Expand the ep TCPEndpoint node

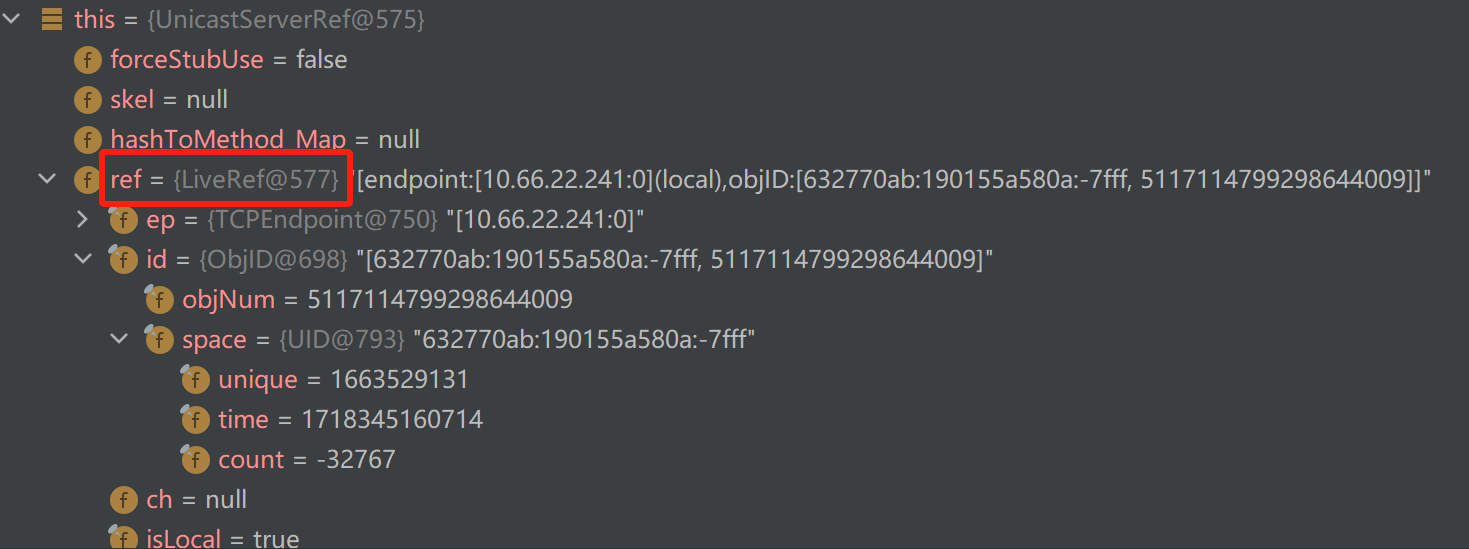click(x=83, y=220)
